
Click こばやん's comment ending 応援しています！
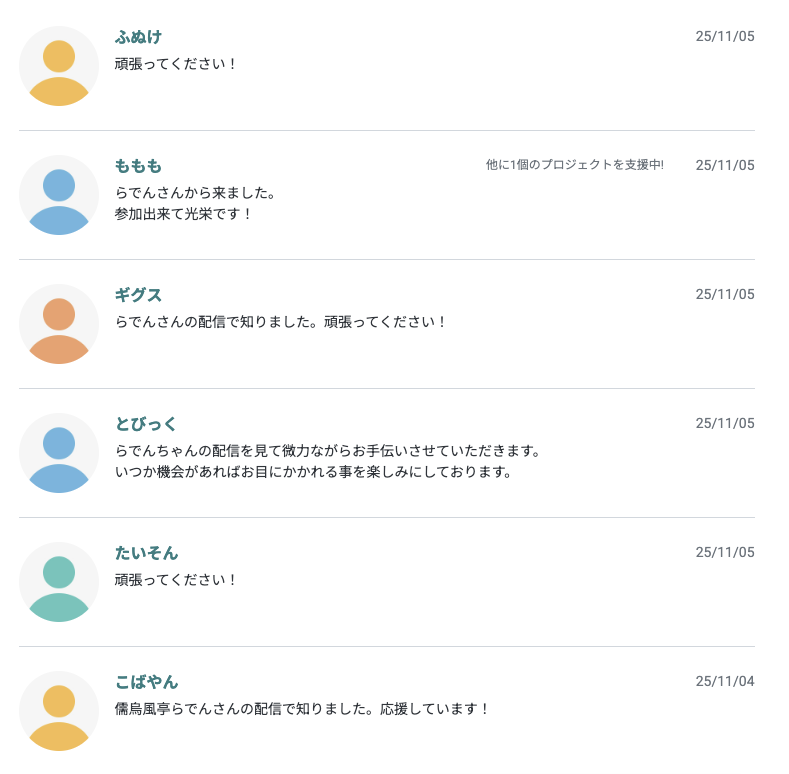(303, 709)
